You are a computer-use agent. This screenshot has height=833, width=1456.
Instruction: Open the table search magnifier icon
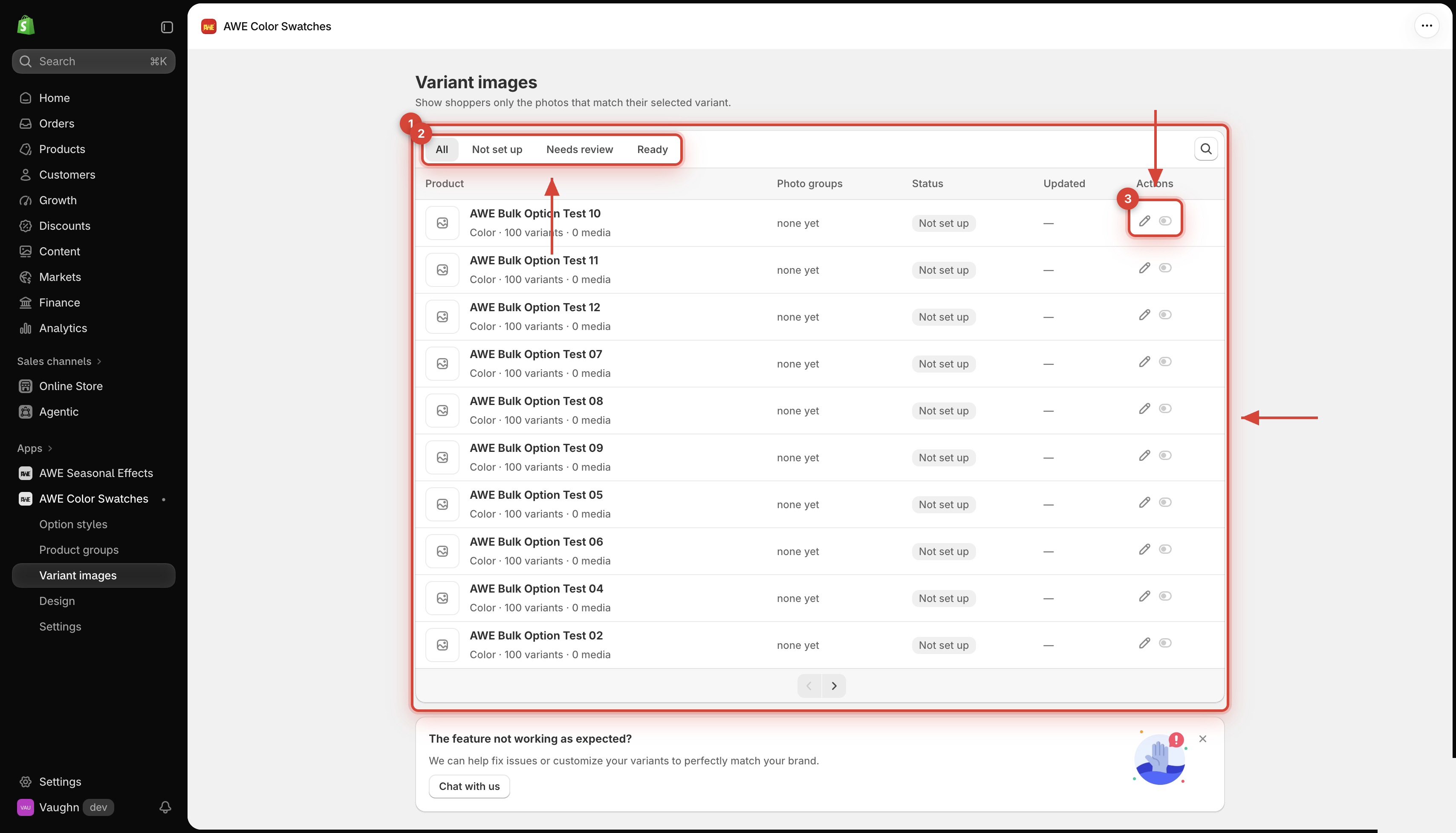tap(1205, 149)
